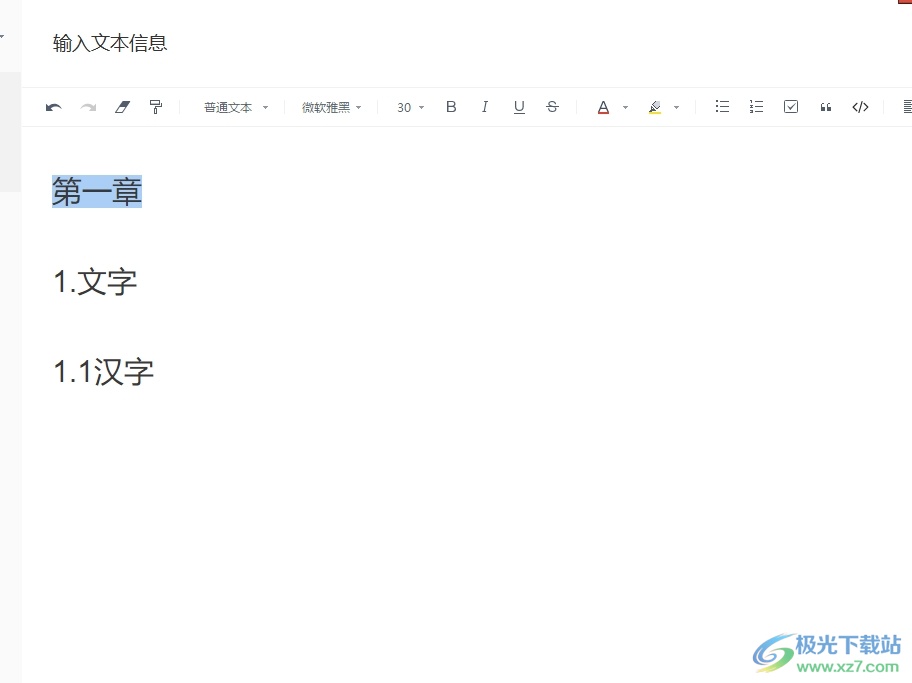Open the highlight color dropdown arrow

tap(676, 108)
